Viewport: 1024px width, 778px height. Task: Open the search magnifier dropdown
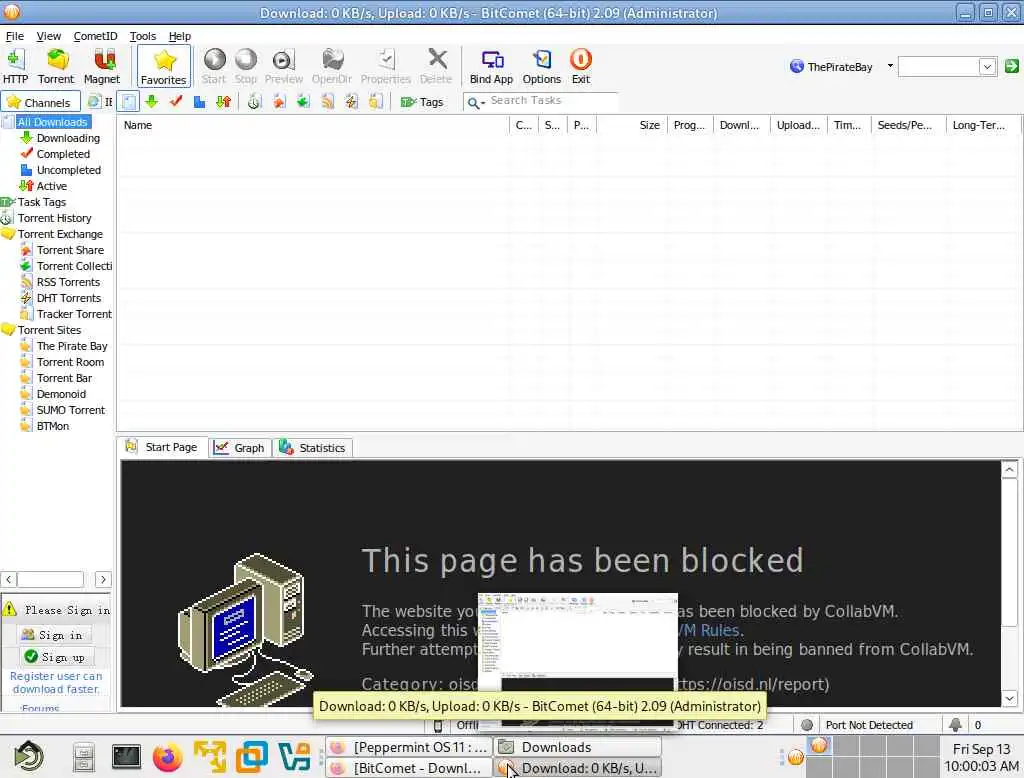476,103
